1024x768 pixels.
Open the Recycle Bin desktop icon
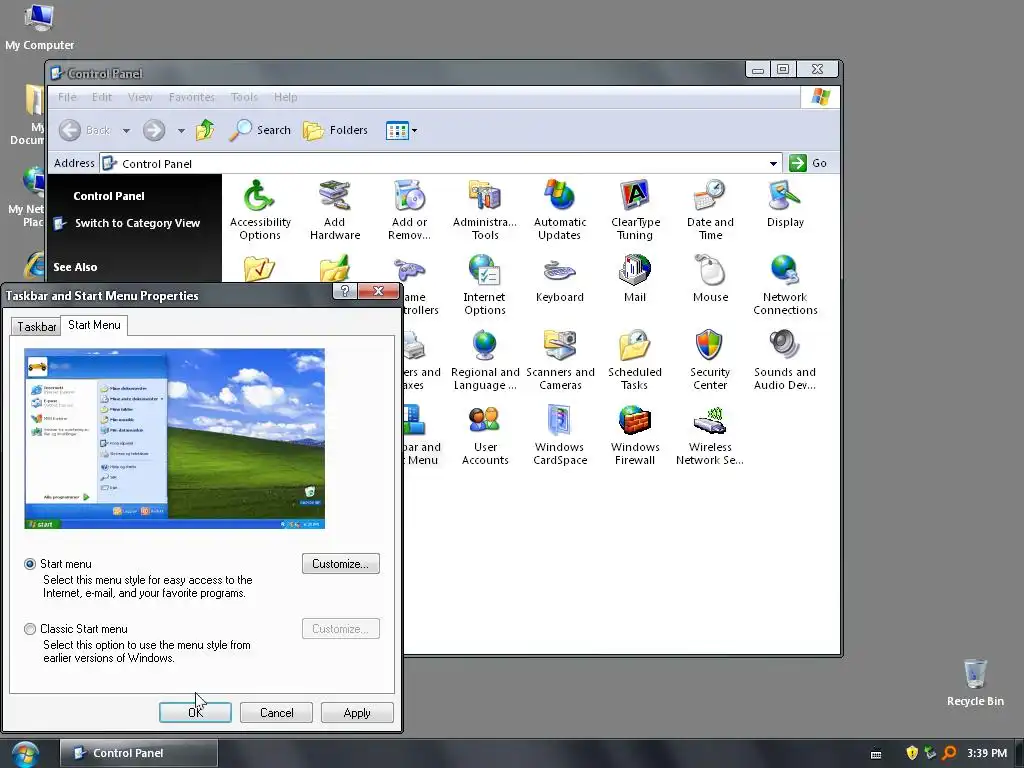coord(976,682)
